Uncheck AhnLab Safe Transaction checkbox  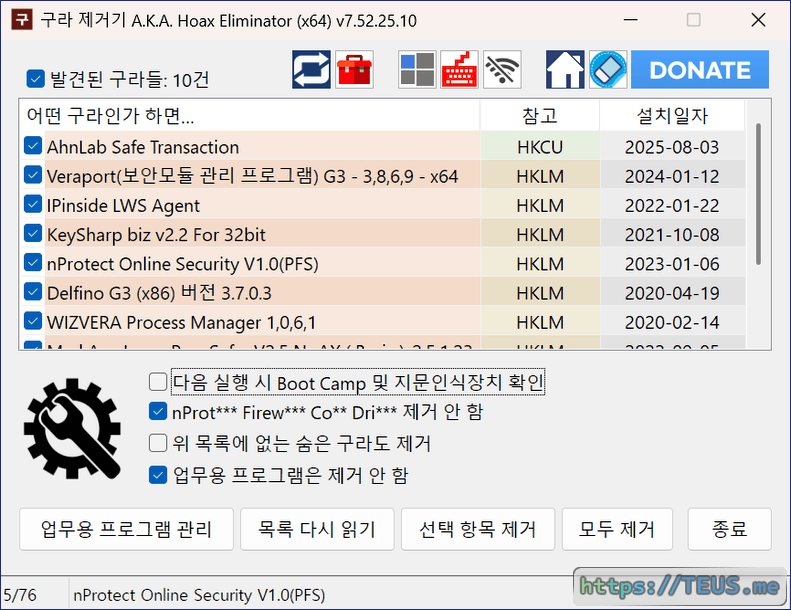point(33,146)
